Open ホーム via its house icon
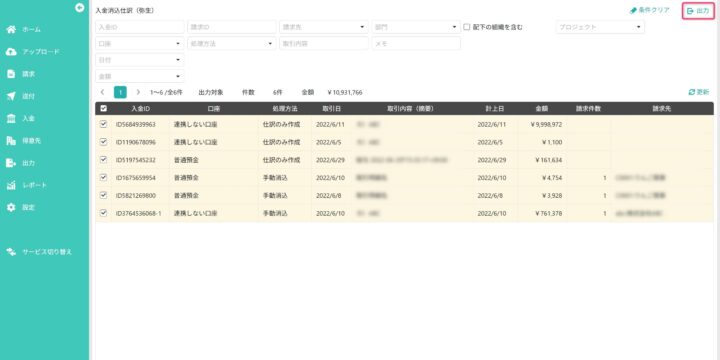The height and width of the screenshot is (360, 720). pos(11,29)
